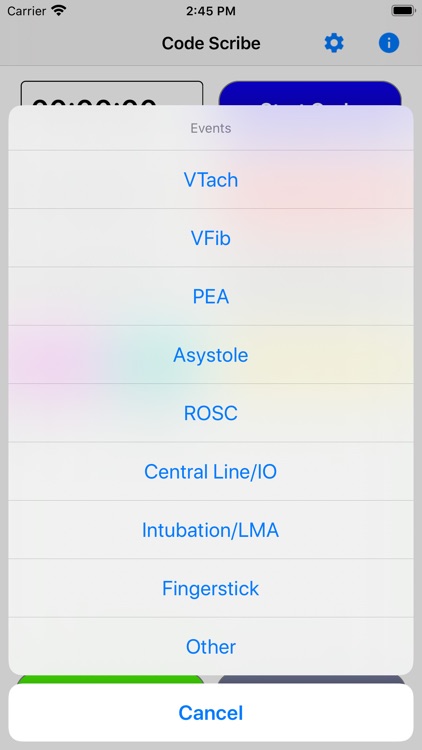Choose Other in the Events sheet

click(x=211, y=646)
